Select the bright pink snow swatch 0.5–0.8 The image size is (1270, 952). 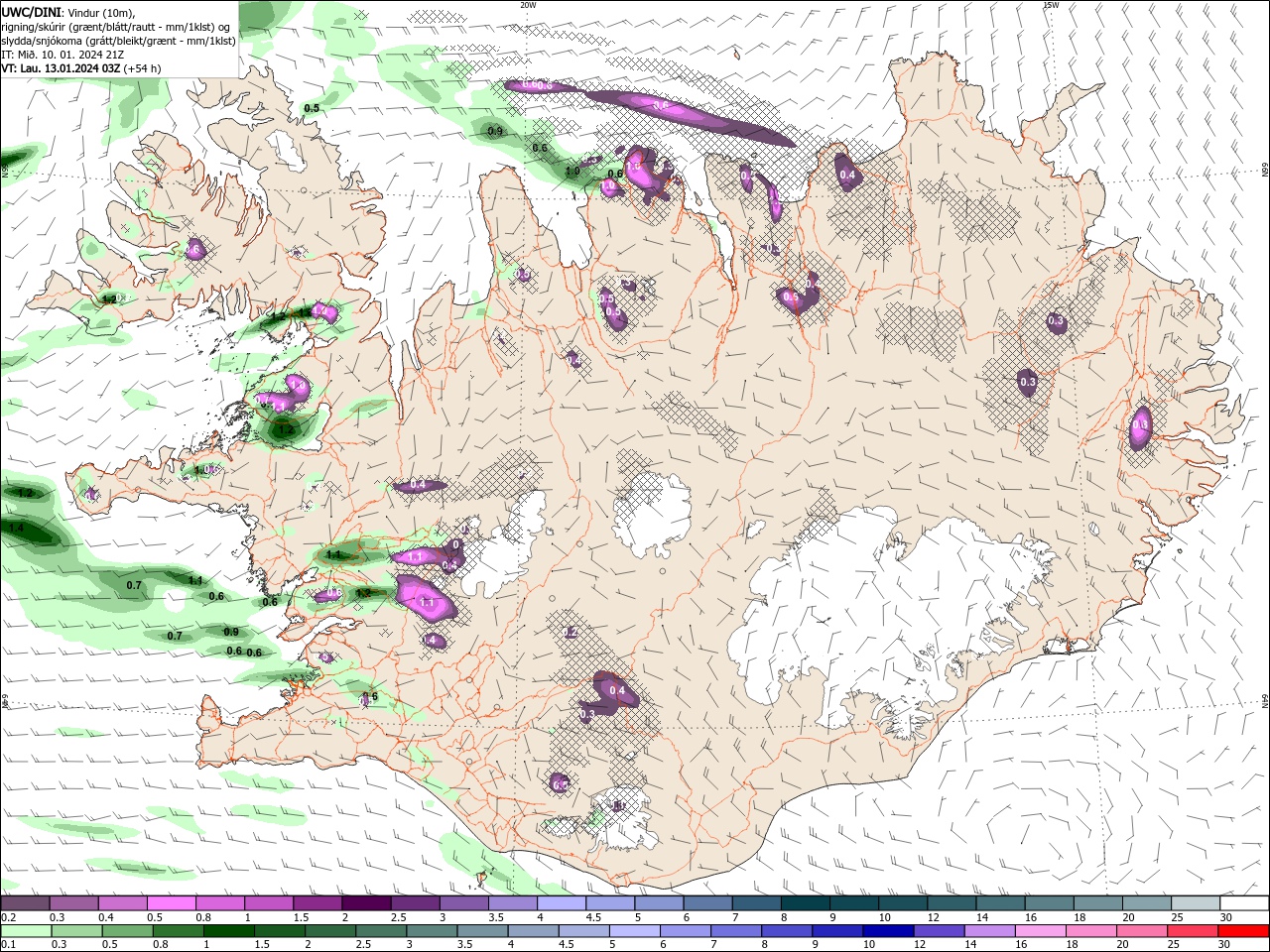pos(171,902)
